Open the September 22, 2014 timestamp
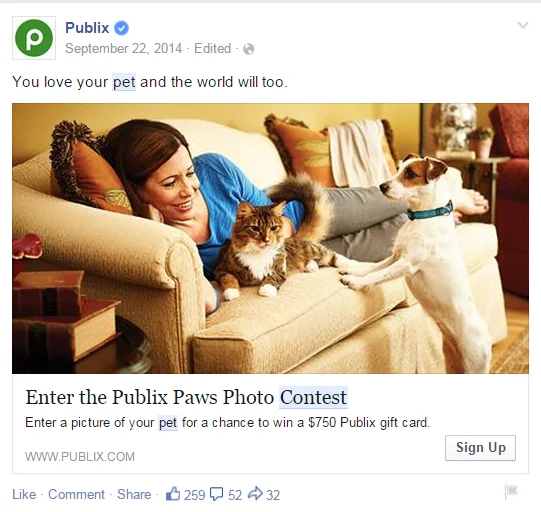 pos(124,49)
